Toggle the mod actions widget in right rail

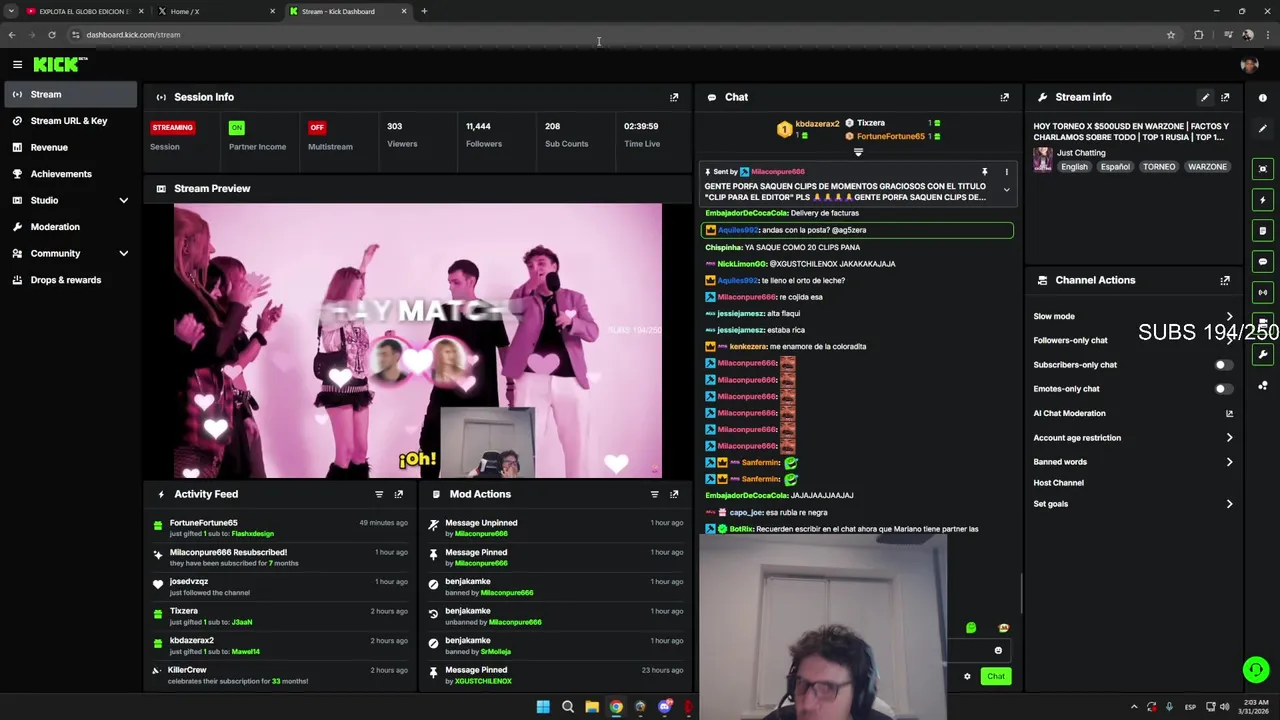[x=1263, y=231]
